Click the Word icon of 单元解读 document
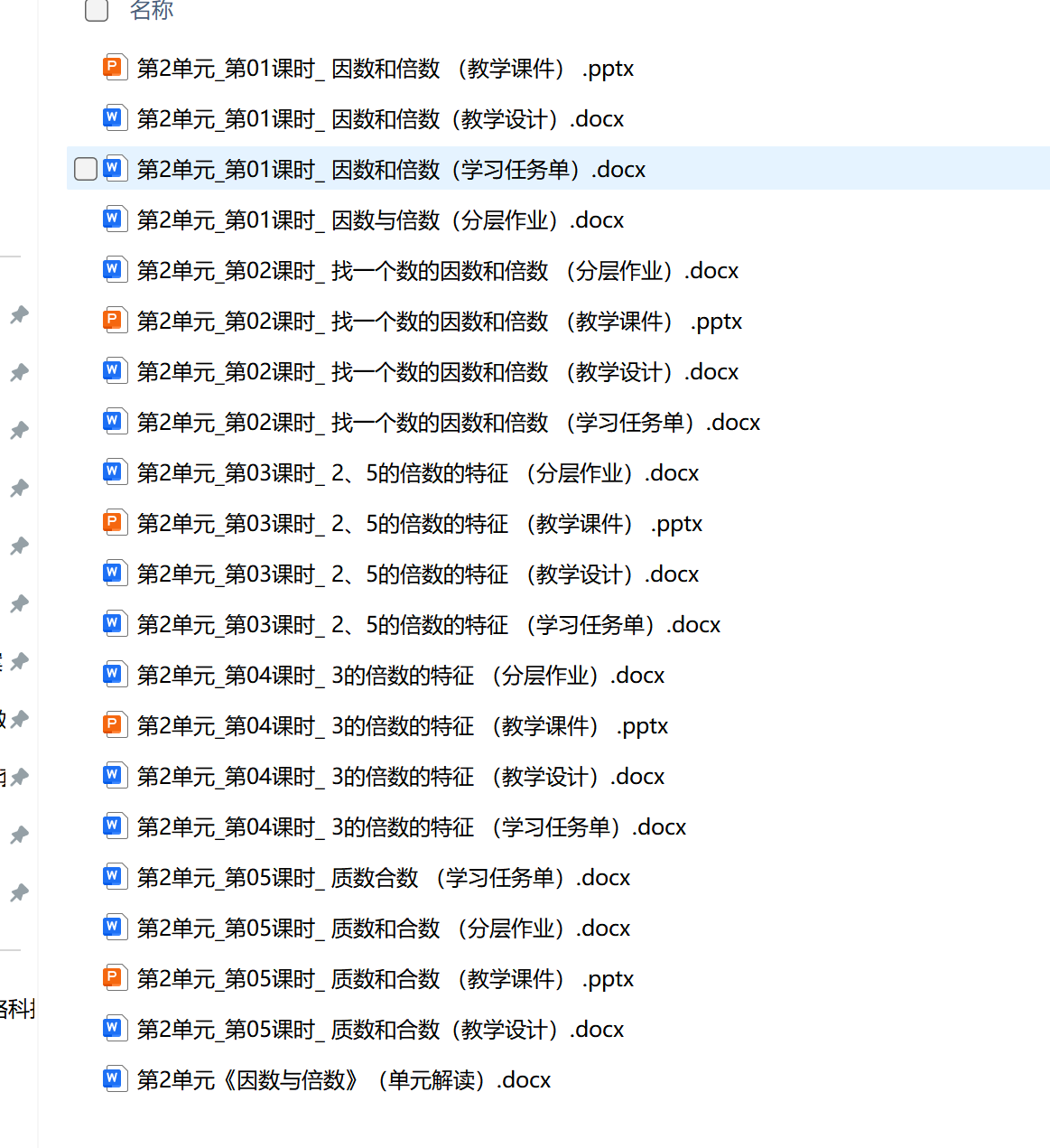Viewport: 1050px width, 1148px height. (x=113, y=1078)
